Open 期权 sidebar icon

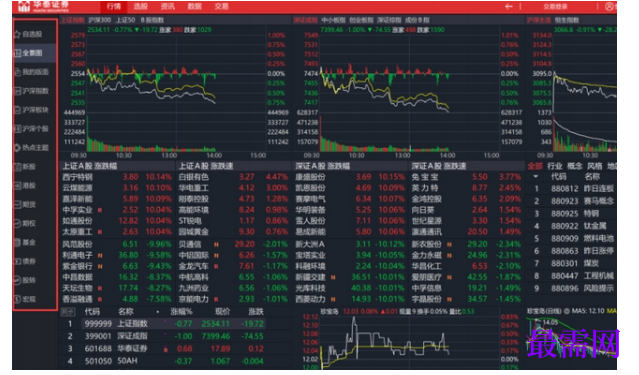pyautogui.click(x=18, y=223)
